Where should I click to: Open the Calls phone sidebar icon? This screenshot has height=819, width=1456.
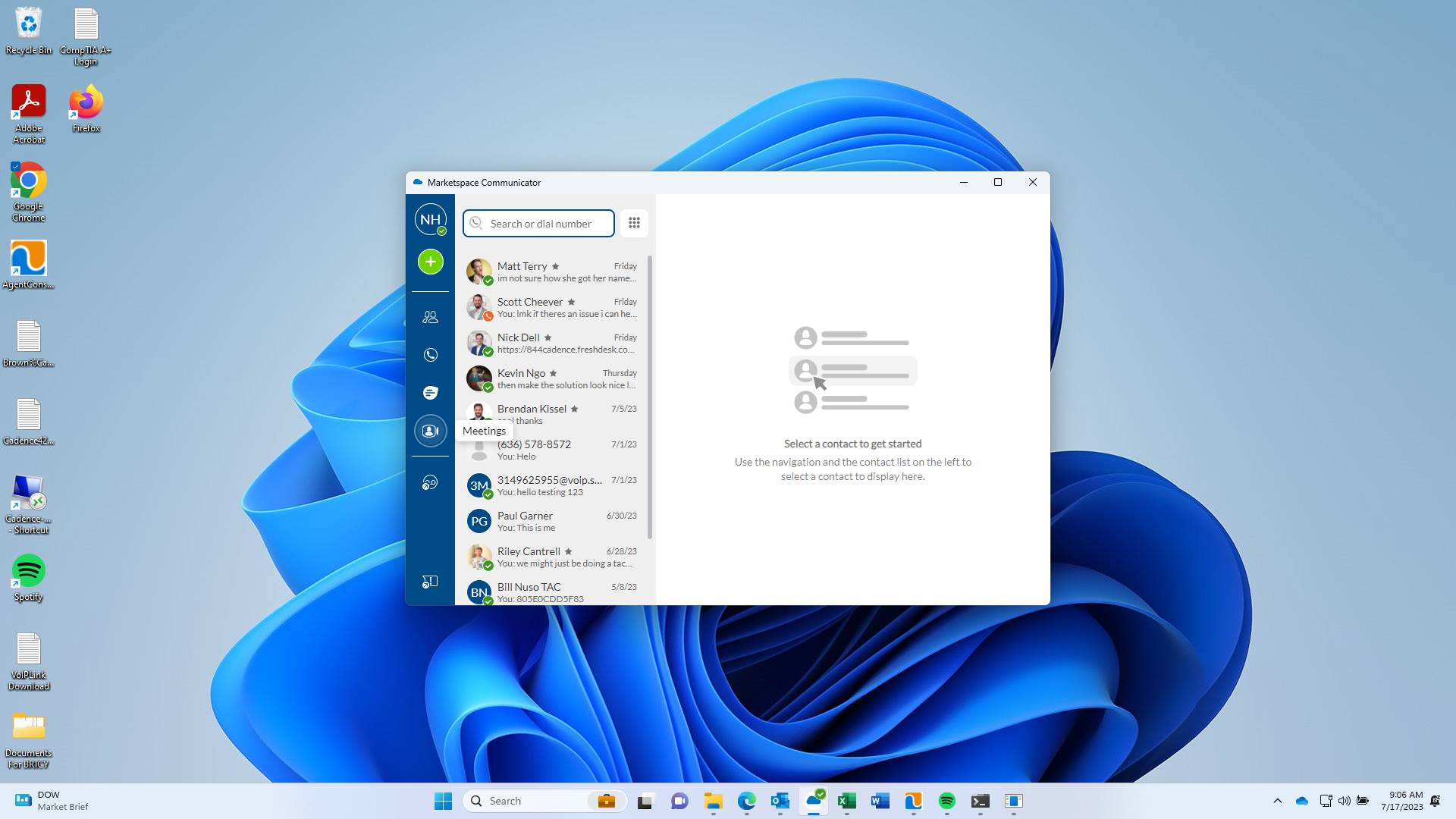coord(430,355)
